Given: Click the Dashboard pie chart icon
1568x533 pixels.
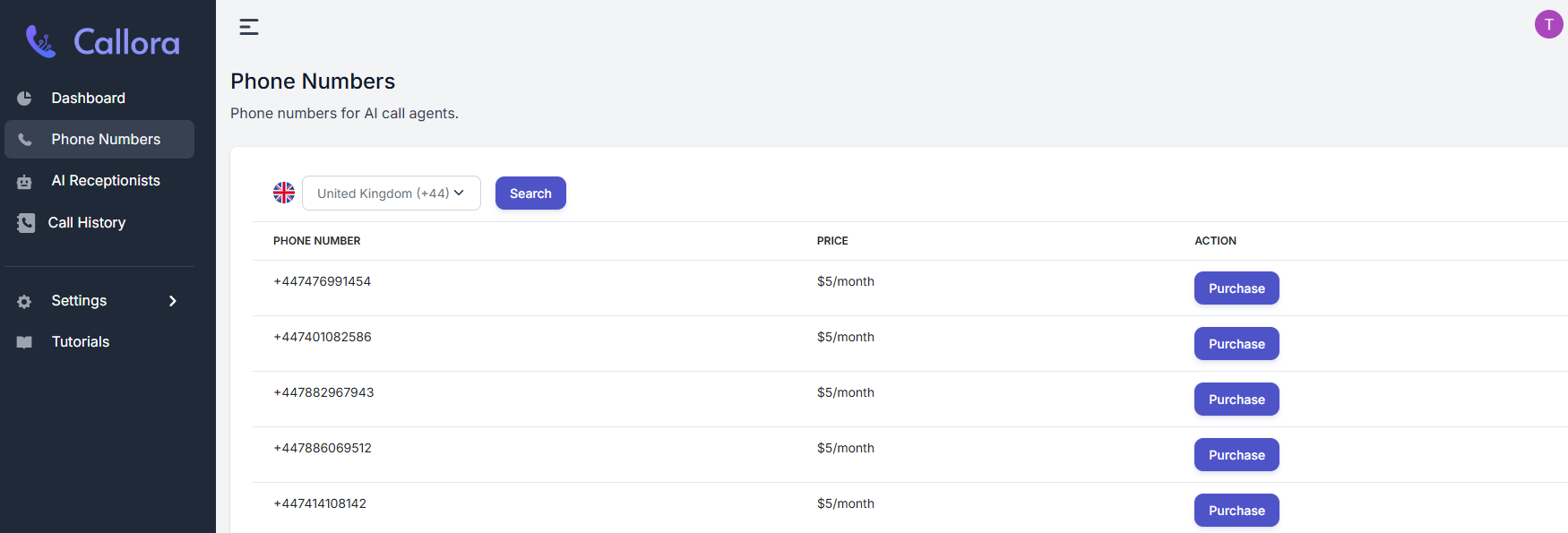Looking at the screenshot, I should (x=24, y=99).
